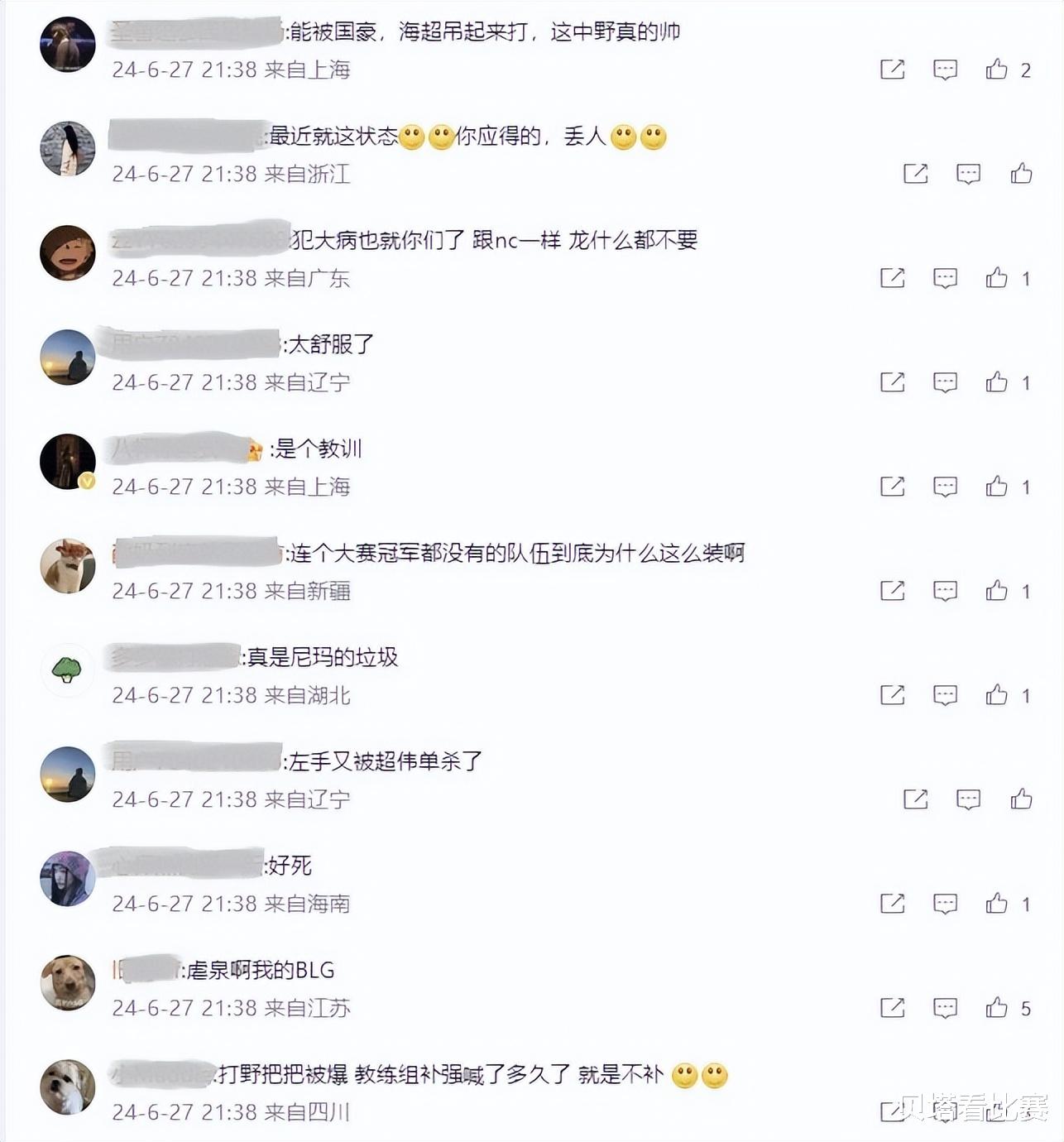The height and width of the screenshot is (1142, 1064).
Task: Reply to the comment '好死'
Action: [x=945, y=904]
